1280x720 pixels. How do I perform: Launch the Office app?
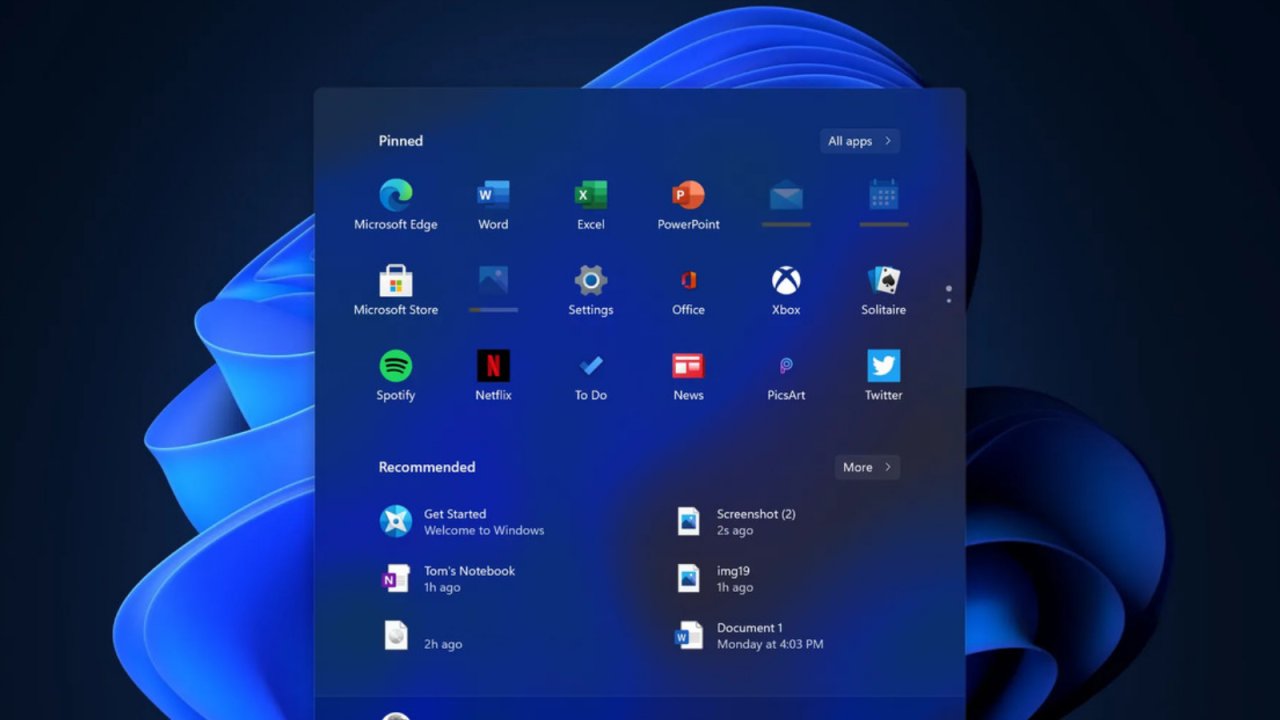click(688, 280)
